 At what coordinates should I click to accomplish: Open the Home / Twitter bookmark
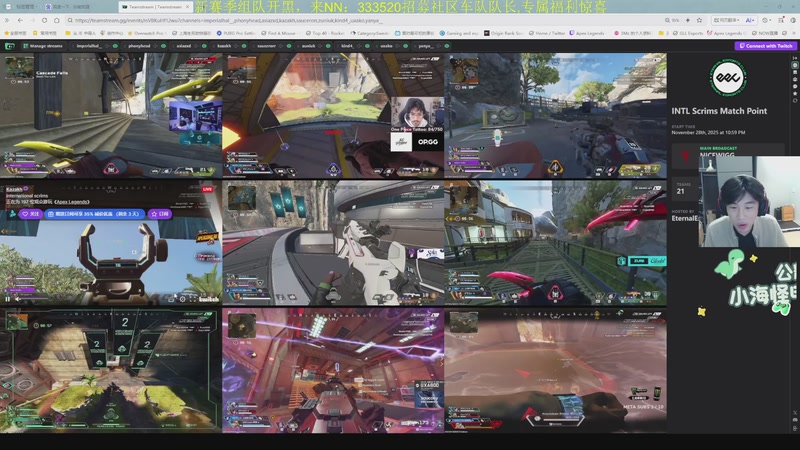point(547,33)
